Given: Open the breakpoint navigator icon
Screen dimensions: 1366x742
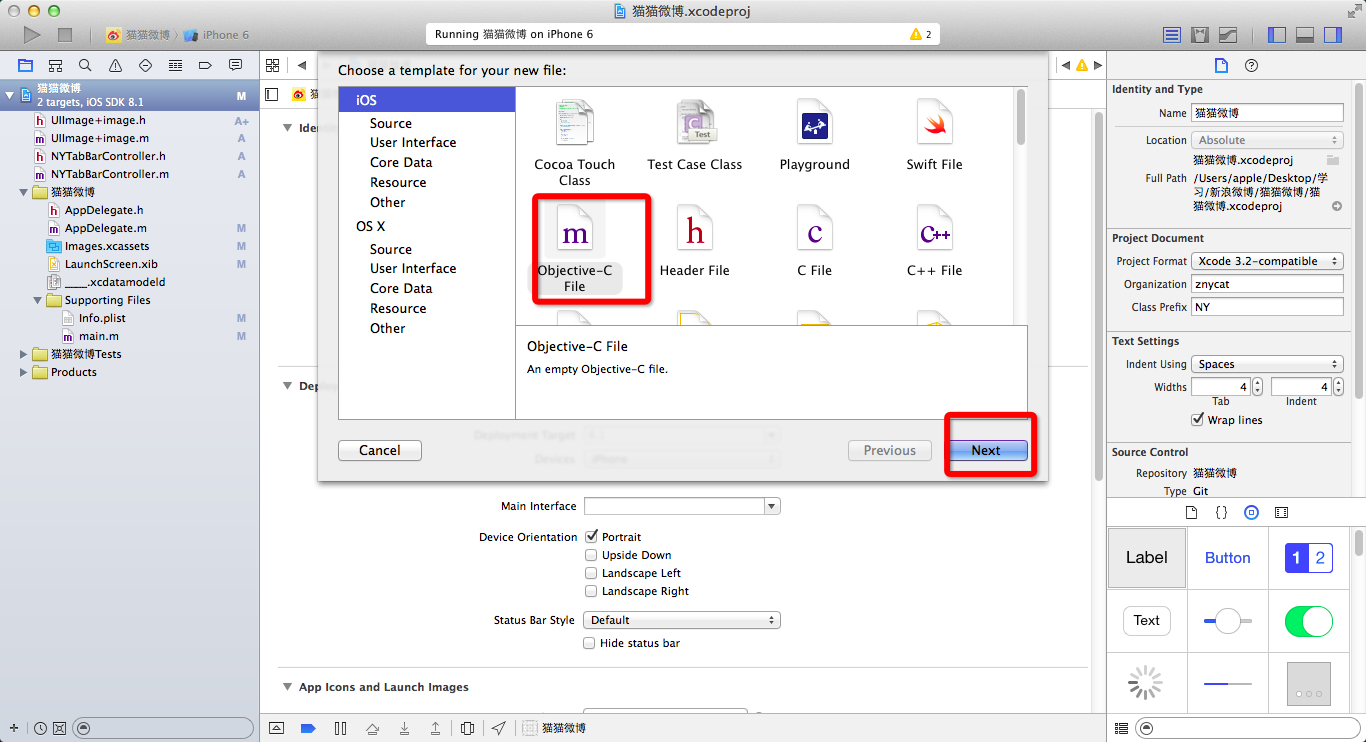Looking at the screenshot, I should coord(205,65).
